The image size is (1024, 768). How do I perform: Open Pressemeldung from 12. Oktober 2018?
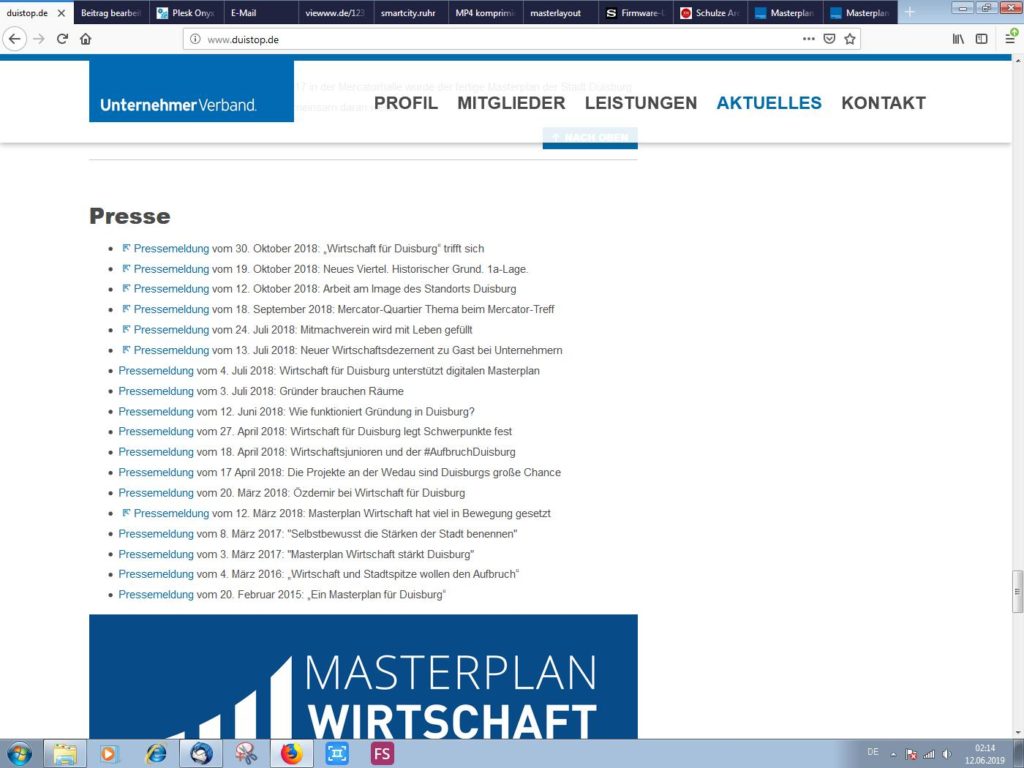171,289
